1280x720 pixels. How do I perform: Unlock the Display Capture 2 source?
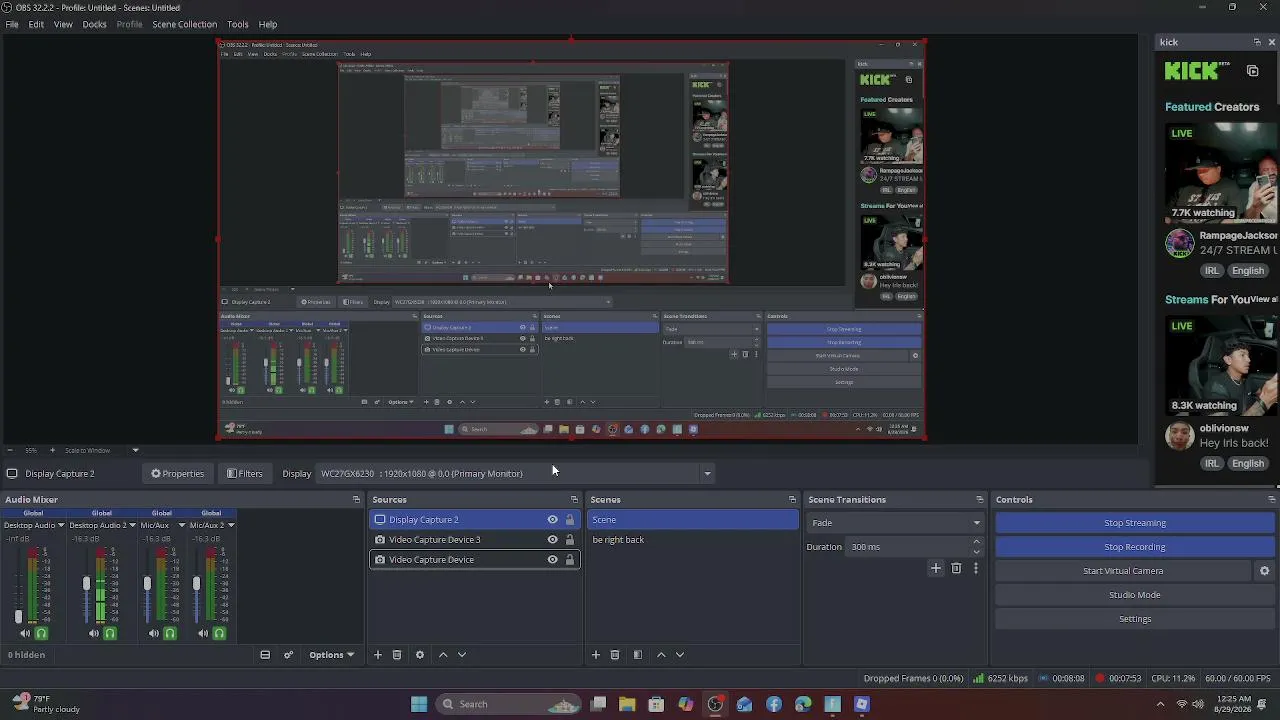click(570, 520)
